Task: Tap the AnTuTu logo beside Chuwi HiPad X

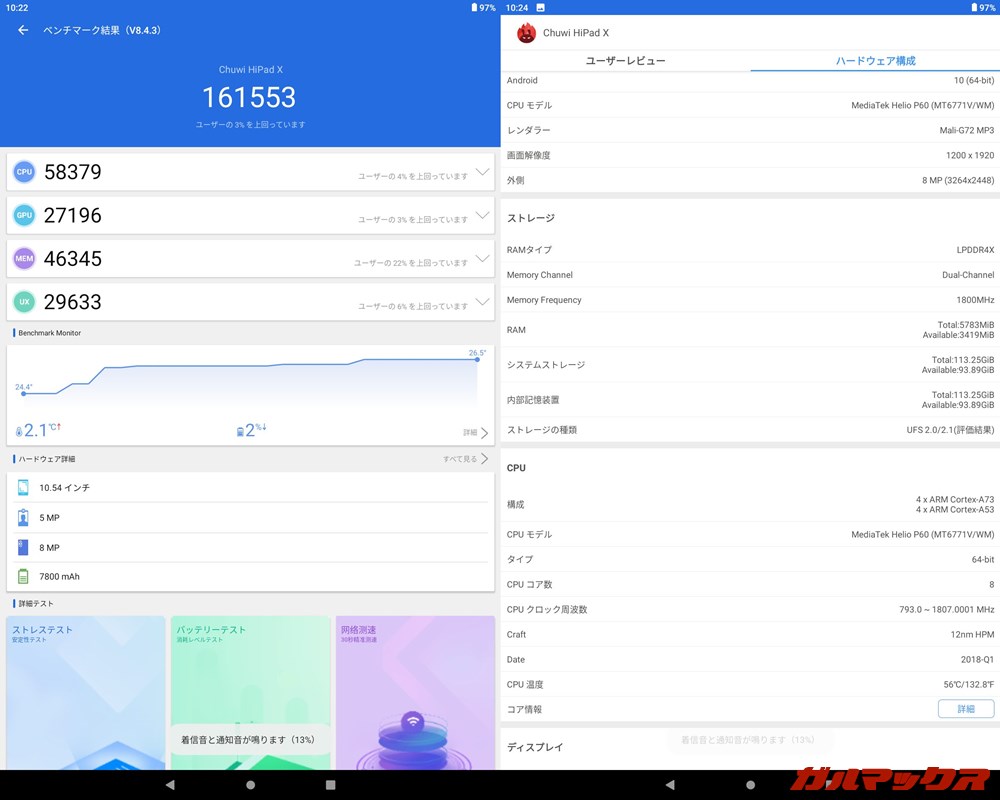Action: point(524,32)
